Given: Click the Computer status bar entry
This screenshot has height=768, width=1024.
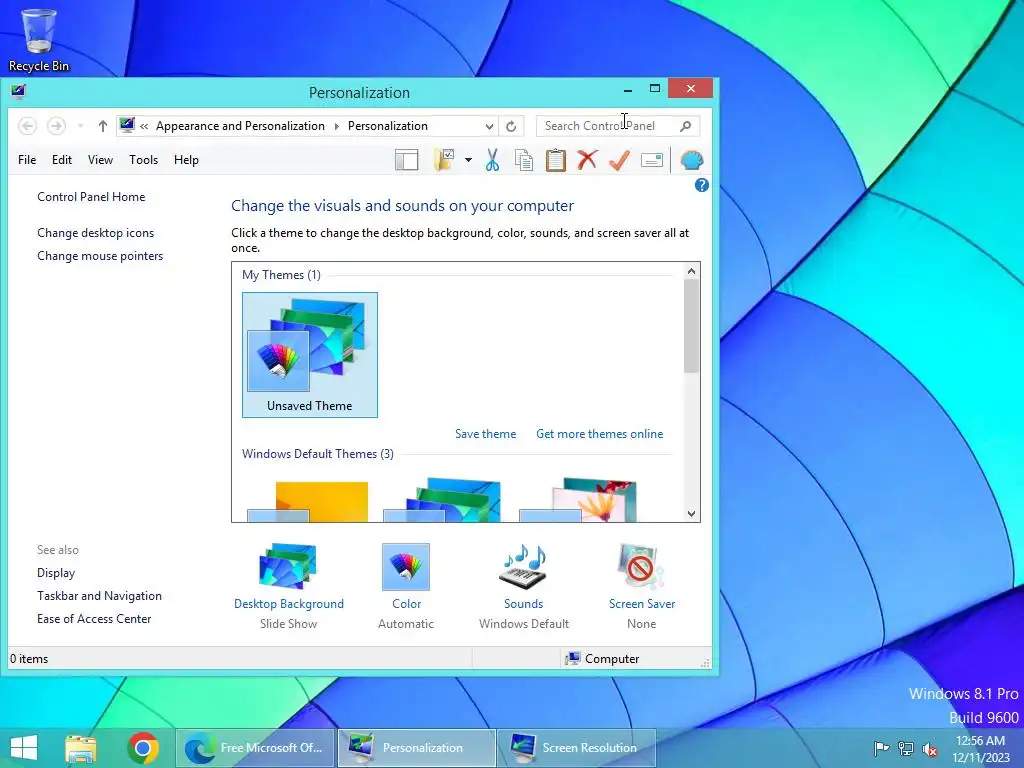Looking at the screenshot, I should (602, 658).
